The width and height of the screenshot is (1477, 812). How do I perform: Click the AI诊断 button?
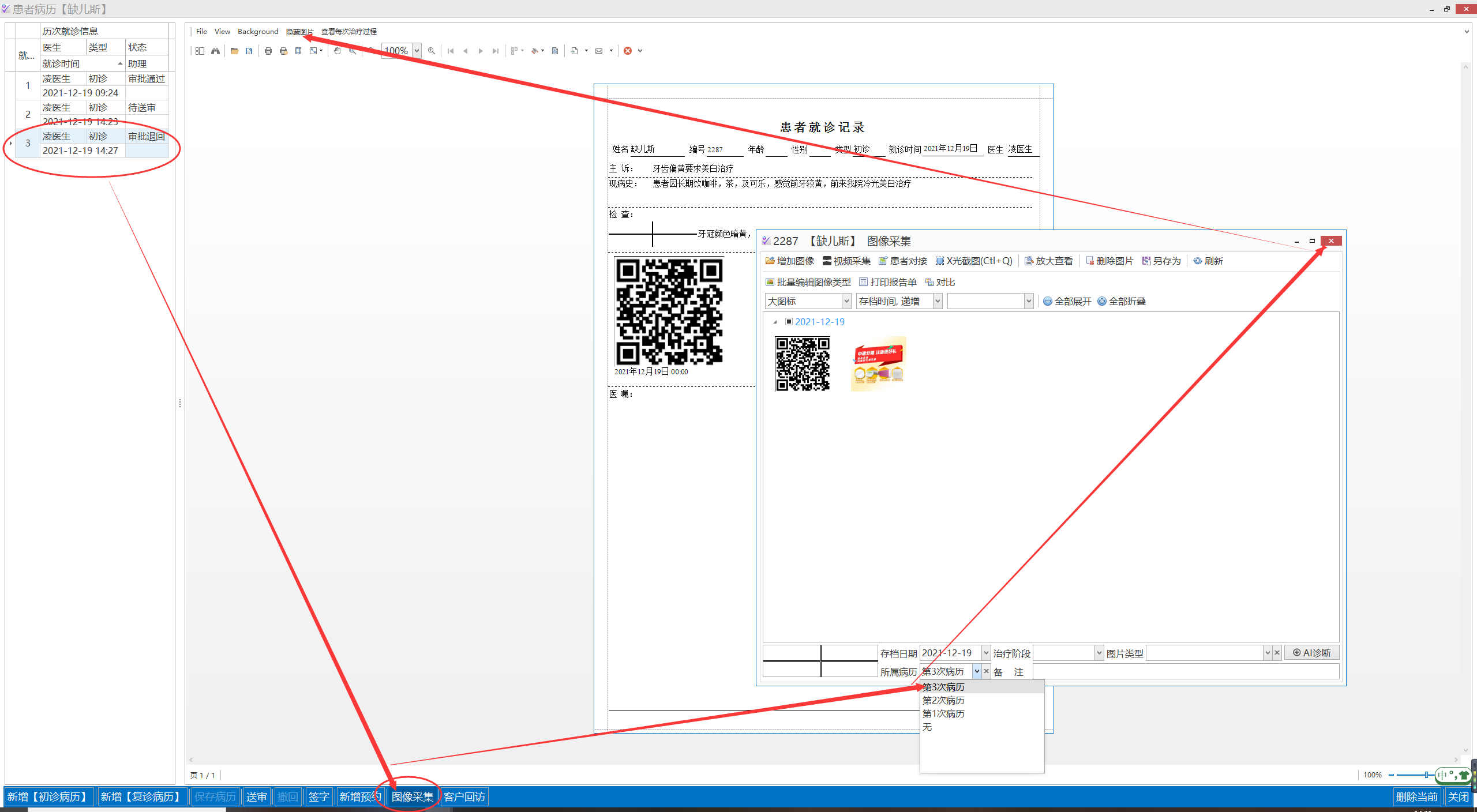click(x=1311, y=652)
